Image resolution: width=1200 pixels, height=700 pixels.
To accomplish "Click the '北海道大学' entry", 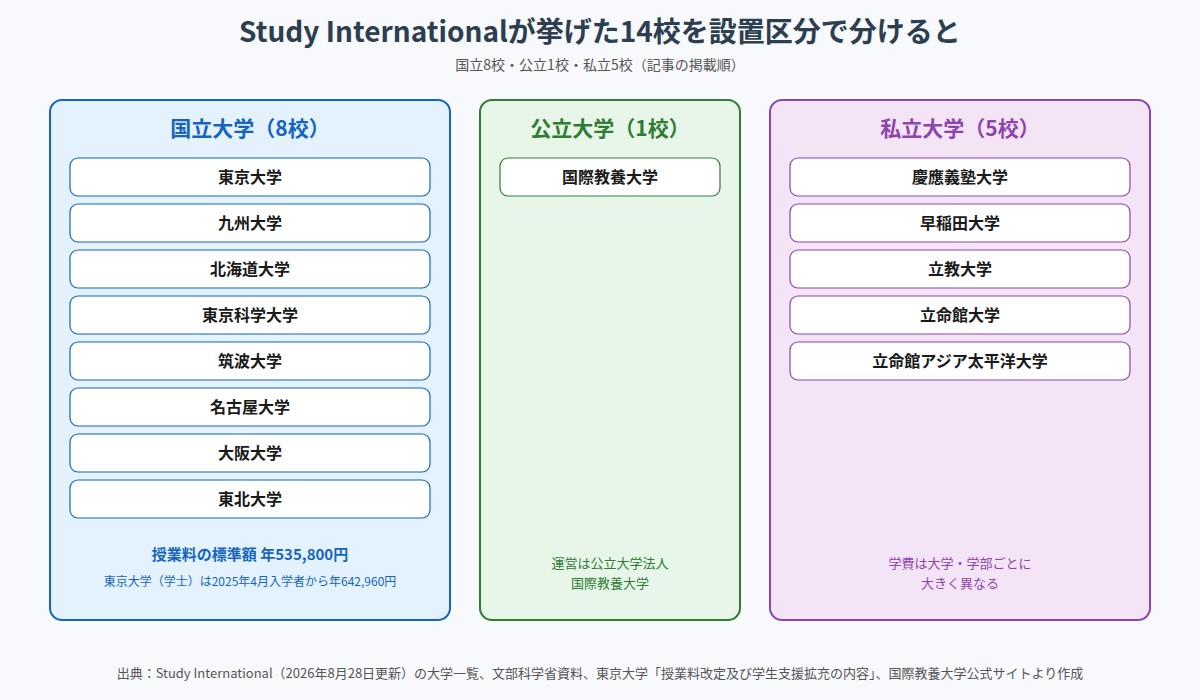I will point(250,269).
